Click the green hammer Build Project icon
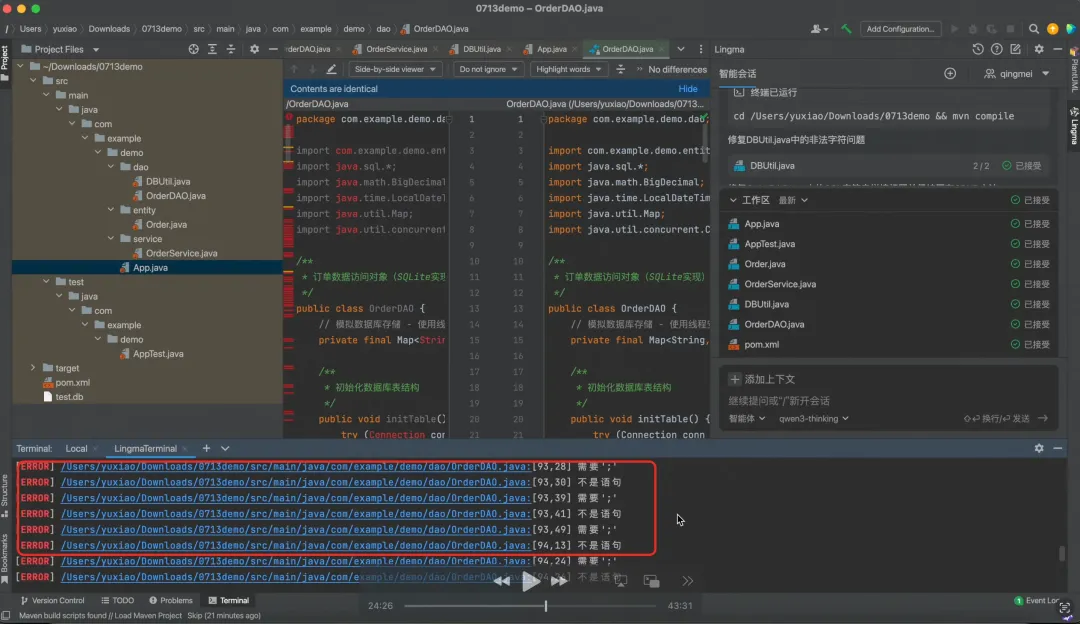 [846, 29]
